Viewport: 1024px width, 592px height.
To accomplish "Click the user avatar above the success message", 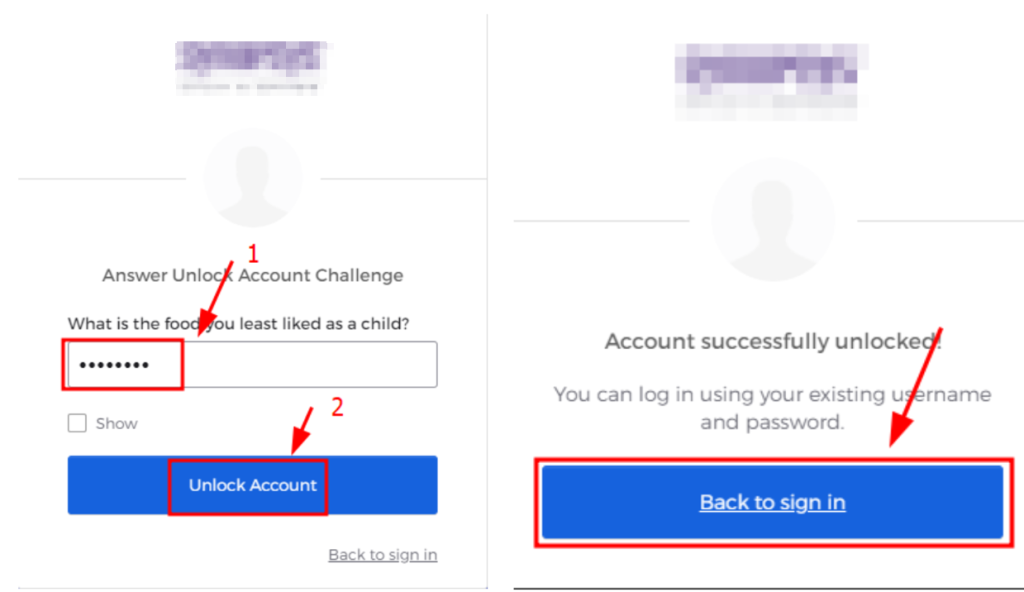I will tap(773, 220).
